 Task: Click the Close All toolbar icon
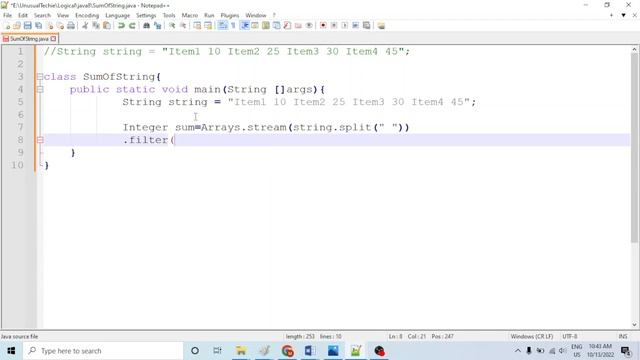click(60, 26)
